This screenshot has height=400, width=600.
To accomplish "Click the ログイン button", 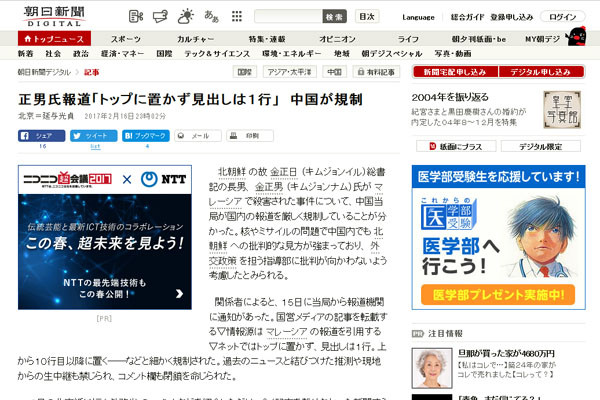I will coord(562,17).
